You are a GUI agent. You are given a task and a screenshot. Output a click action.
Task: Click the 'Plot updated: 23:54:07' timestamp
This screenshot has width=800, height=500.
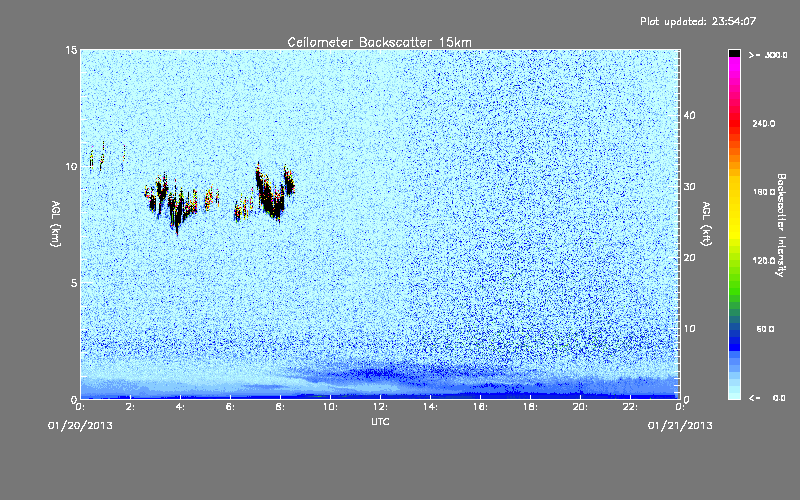coord(698,21)
